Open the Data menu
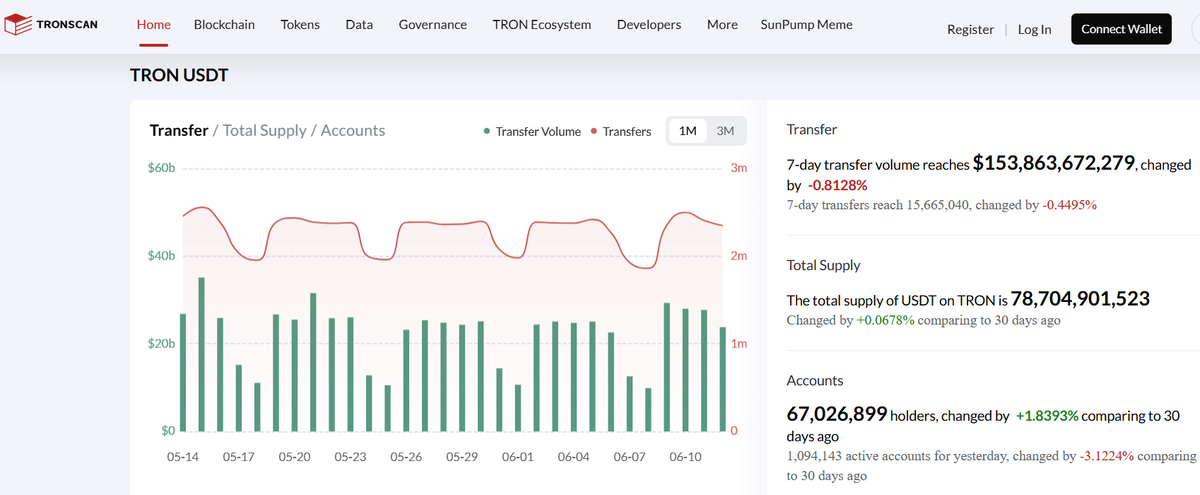 click(x=359, y=24)
